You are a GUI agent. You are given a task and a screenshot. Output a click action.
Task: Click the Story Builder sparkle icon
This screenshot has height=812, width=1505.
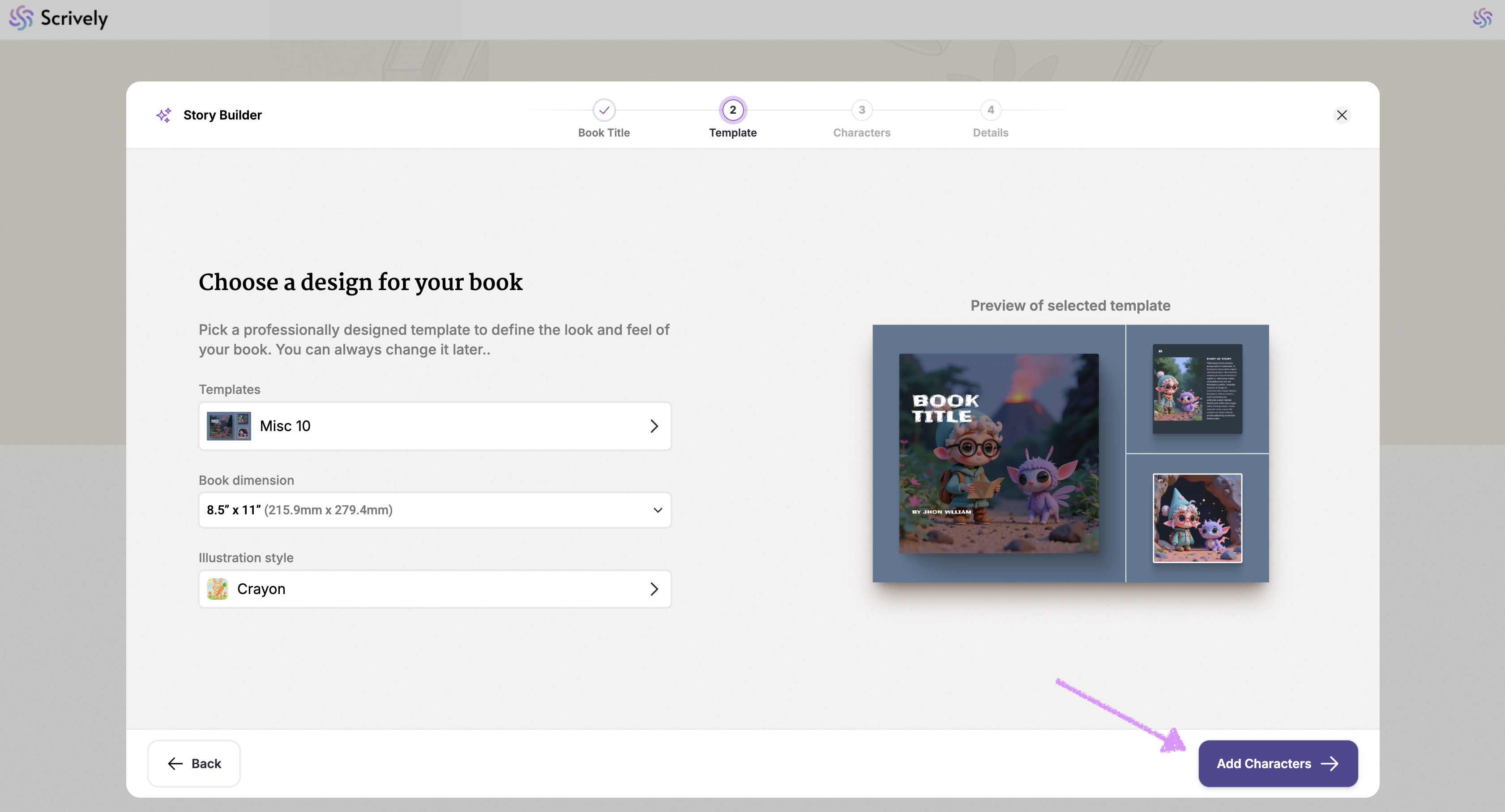[163, 115]
